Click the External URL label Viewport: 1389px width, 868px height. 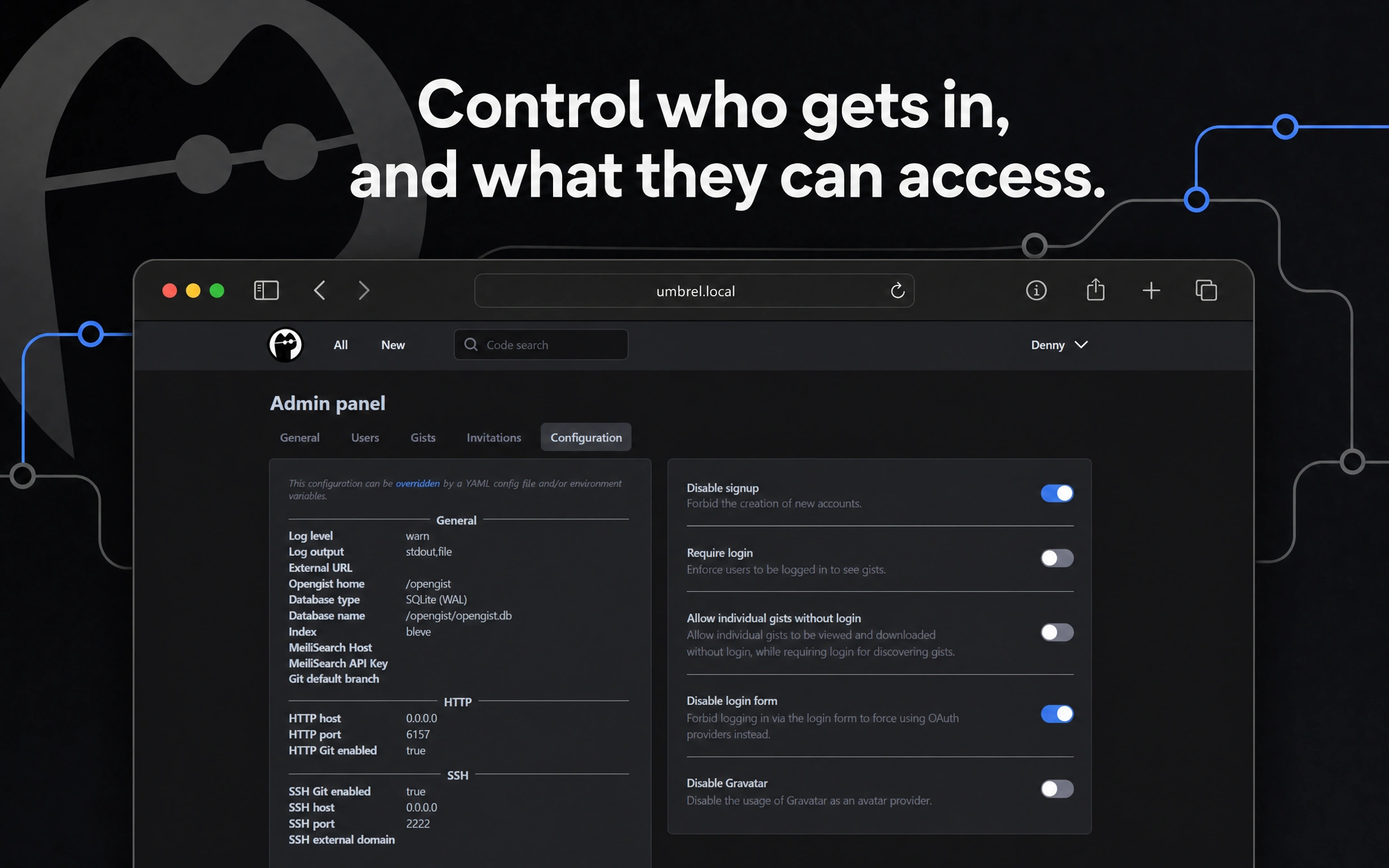pyautogui.click(x=320, y=568)
